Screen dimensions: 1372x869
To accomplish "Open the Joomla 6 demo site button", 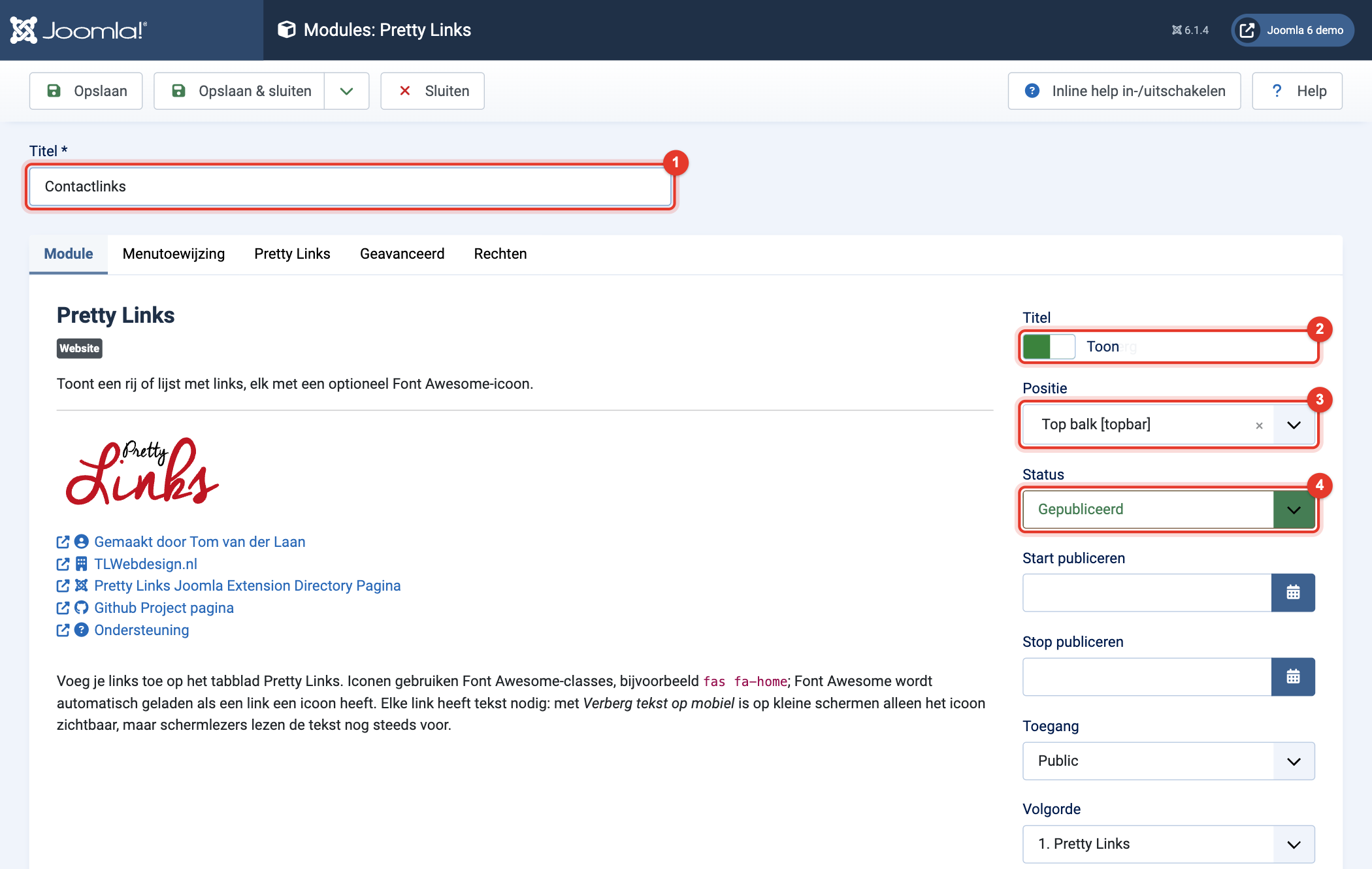I will point(1292,30).
